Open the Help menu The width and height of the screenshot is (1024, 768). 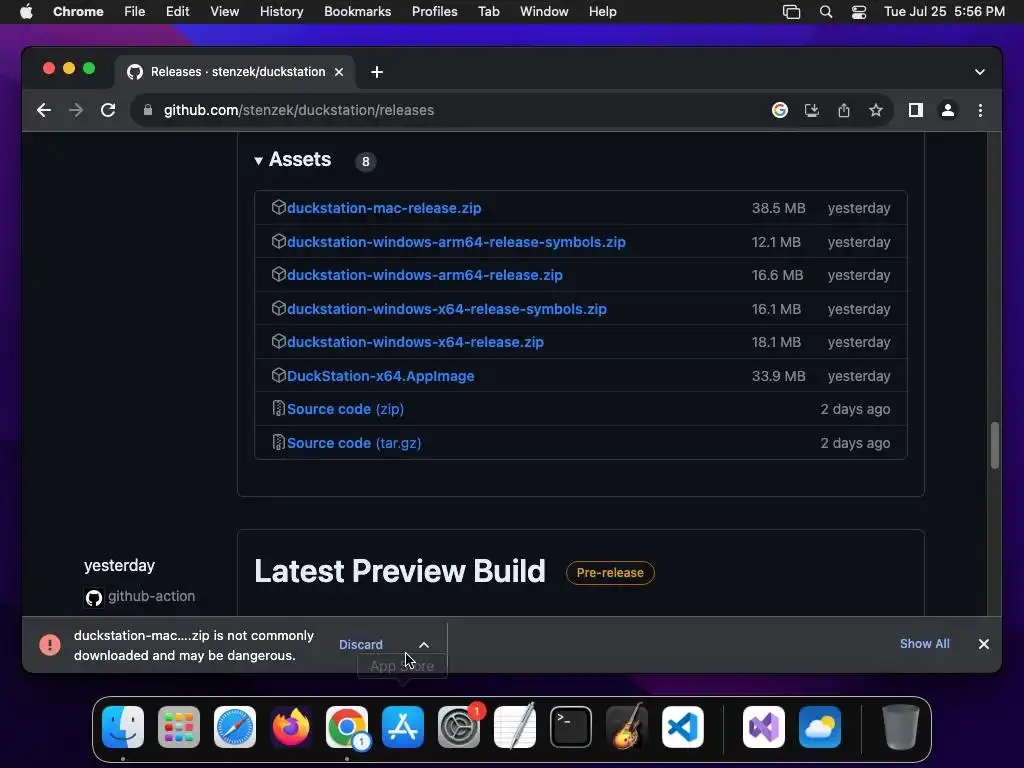point(602,12)
